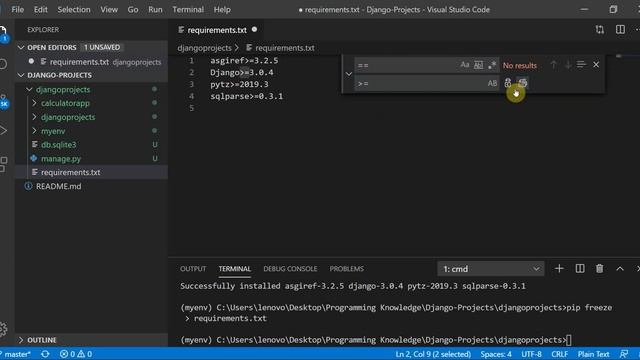The height and width of the screenshot is (360, 640).
Task: Toggle Use Regular Expression in find box
Action: click(492, 65)
